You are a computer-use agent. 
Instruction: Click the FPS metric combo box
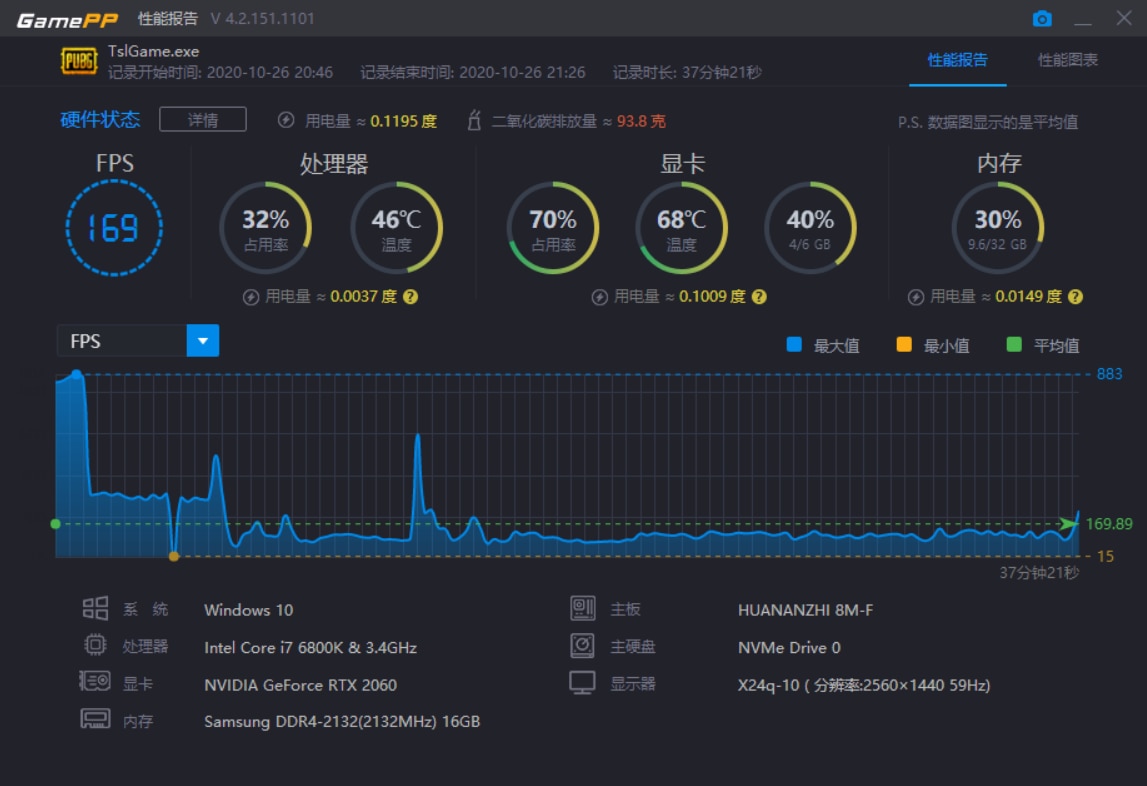tap(138, 340)
